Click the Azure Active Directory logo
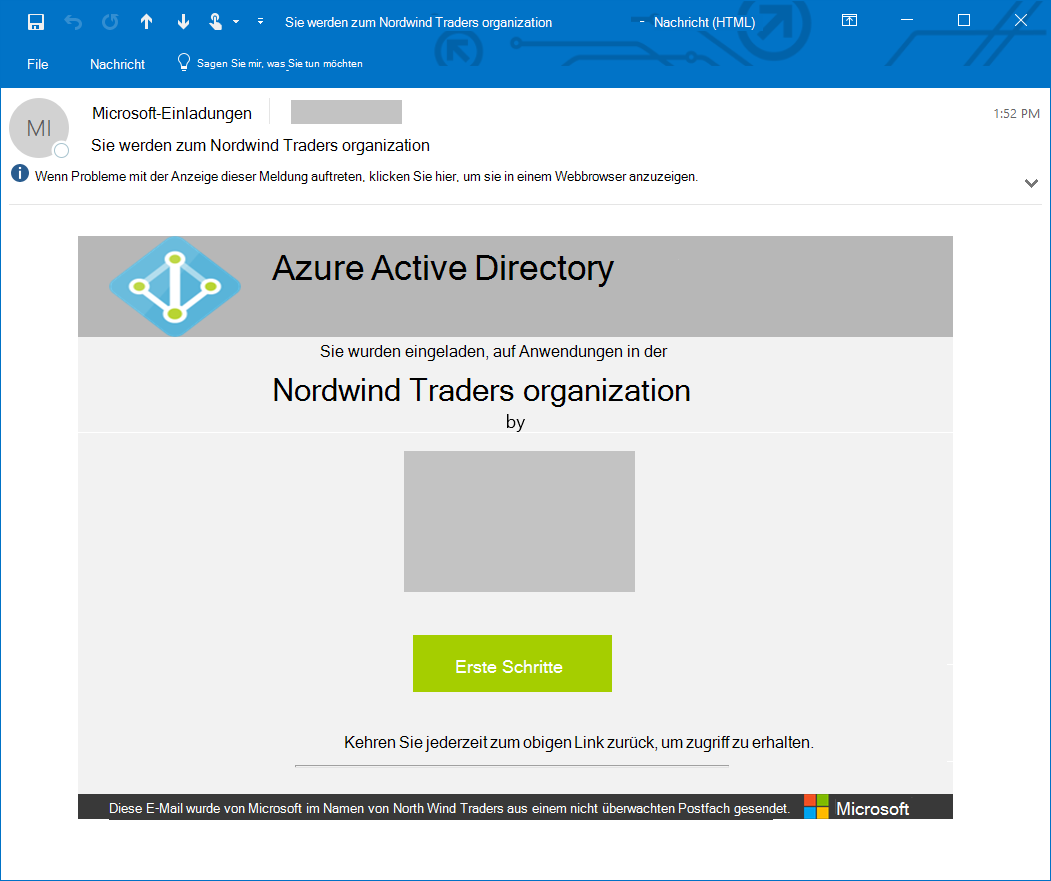The width and height of the screenshot is (1051, 881). (175, 286)
